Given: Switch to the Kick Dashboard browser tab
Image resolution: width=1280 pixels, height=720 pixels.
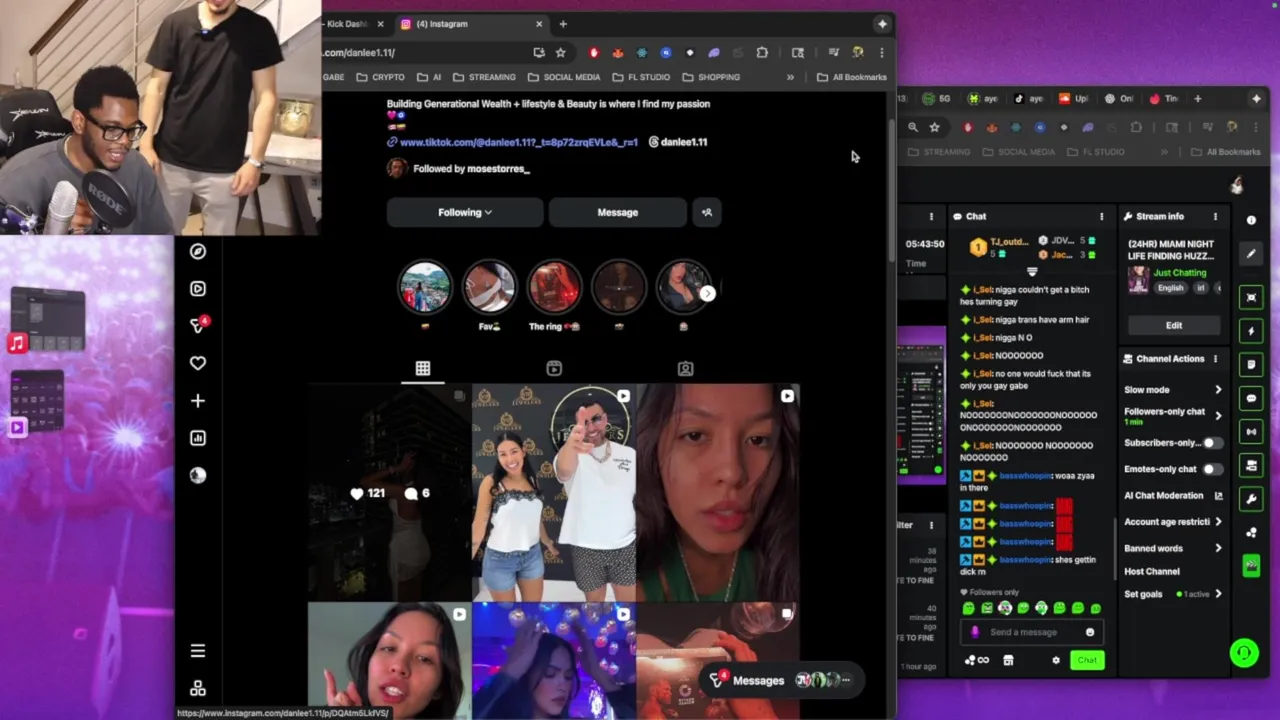Looking at the screenshot, I should pyautogui.click(x=351, y=24).
